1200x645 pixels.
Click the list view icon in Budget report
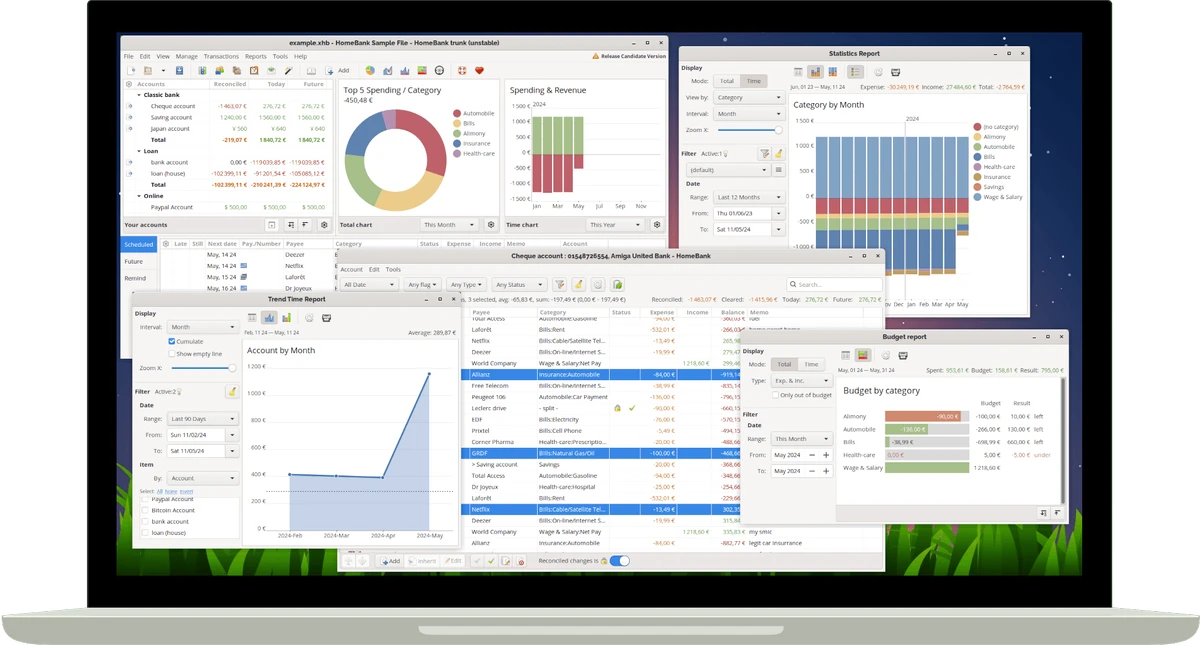pyautogui.click(x=845, y=355)
